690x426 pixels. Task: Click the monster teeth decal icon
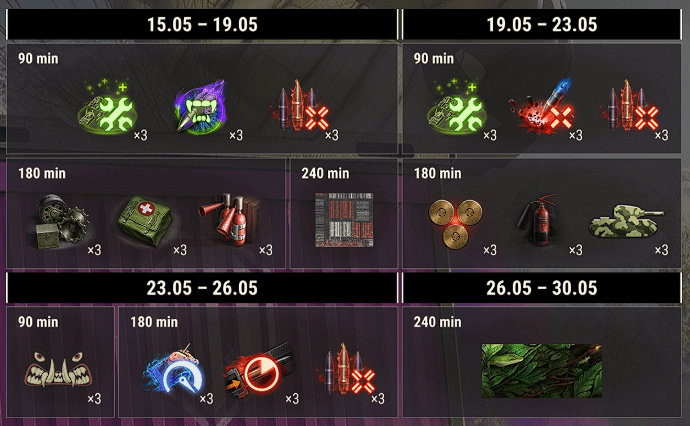coord(58,369)
